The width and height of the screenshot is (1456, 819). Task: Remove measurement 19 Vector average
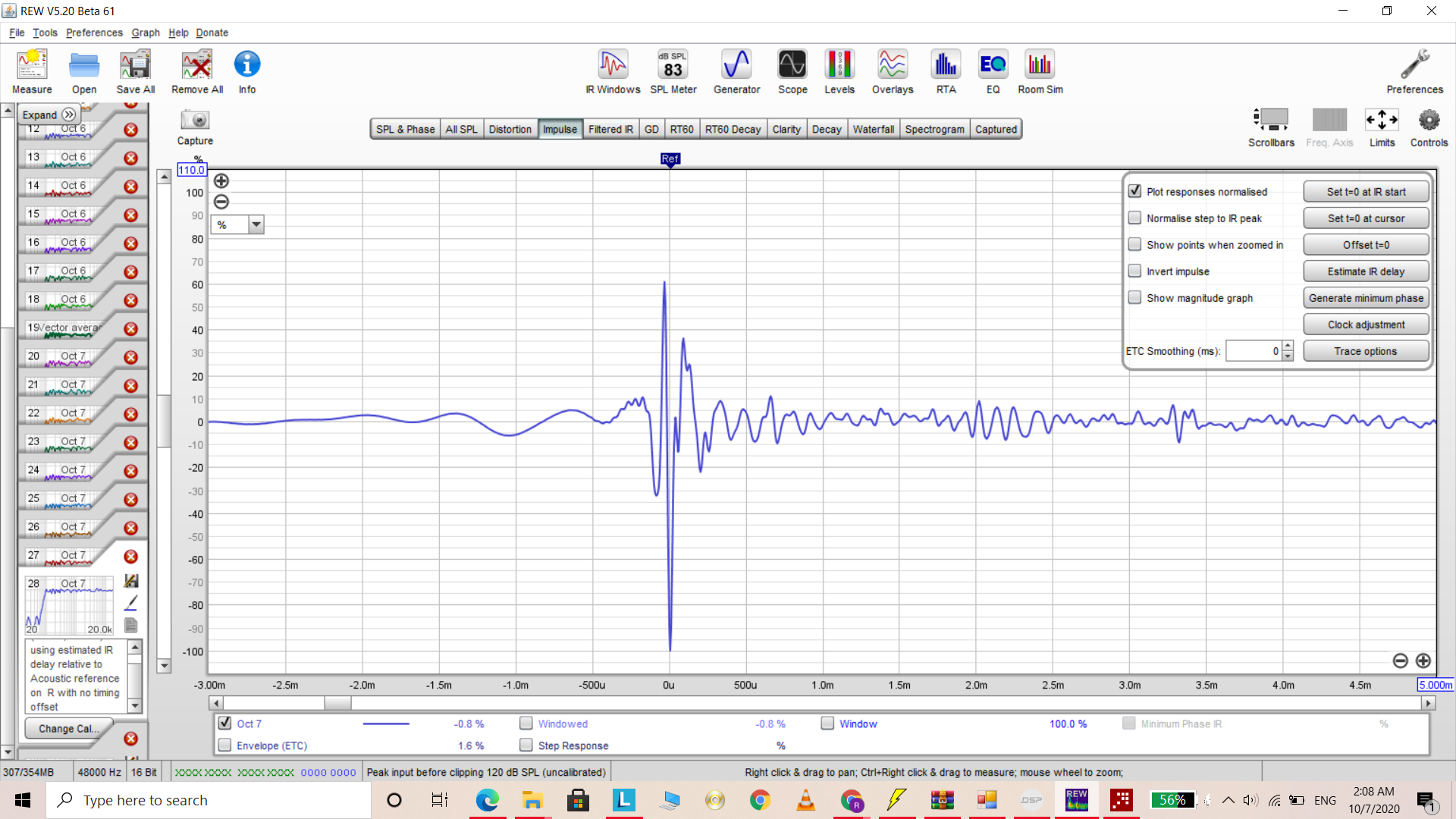click(130, 328)
